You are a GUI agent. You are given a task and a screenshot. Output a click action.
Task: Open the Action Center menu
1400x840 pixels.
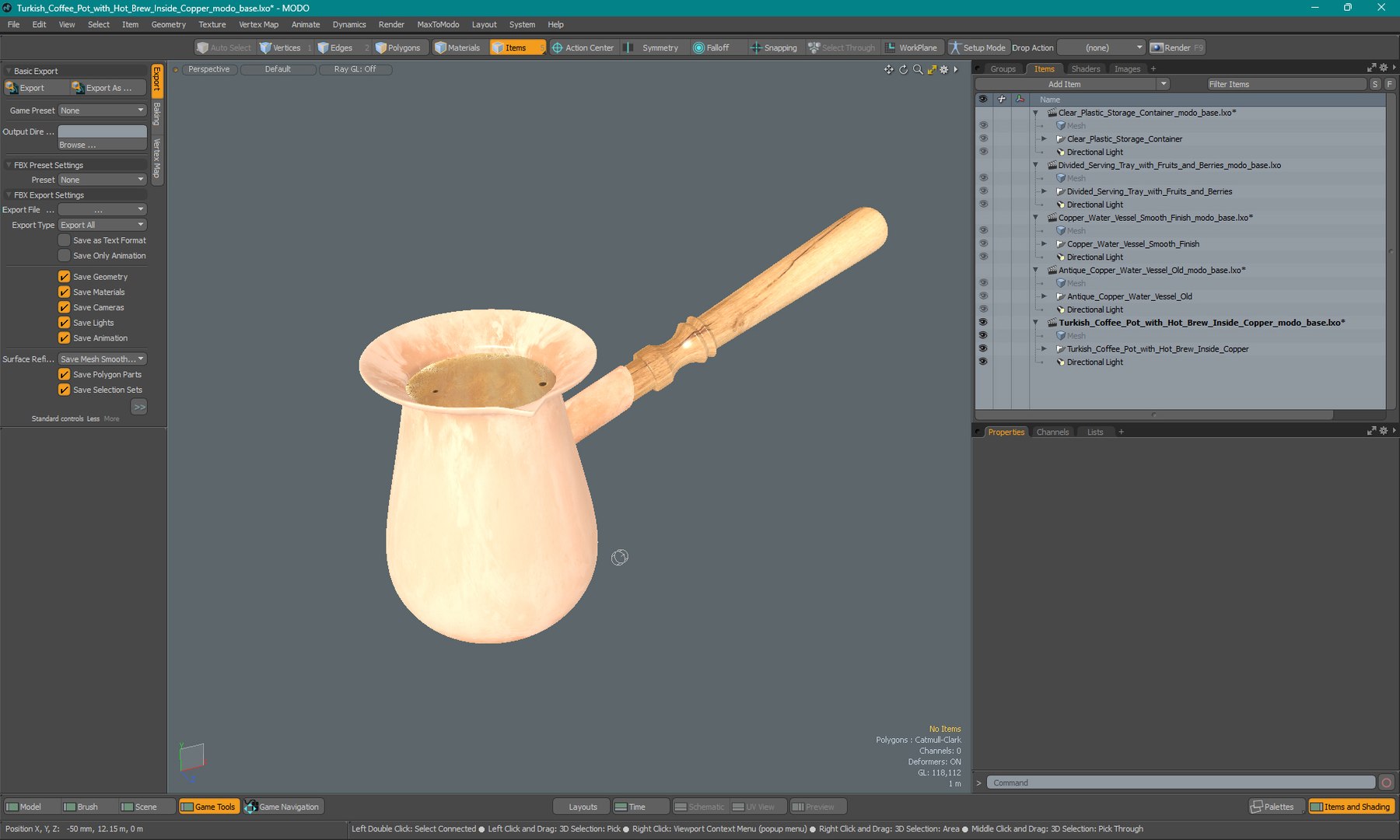583,47
